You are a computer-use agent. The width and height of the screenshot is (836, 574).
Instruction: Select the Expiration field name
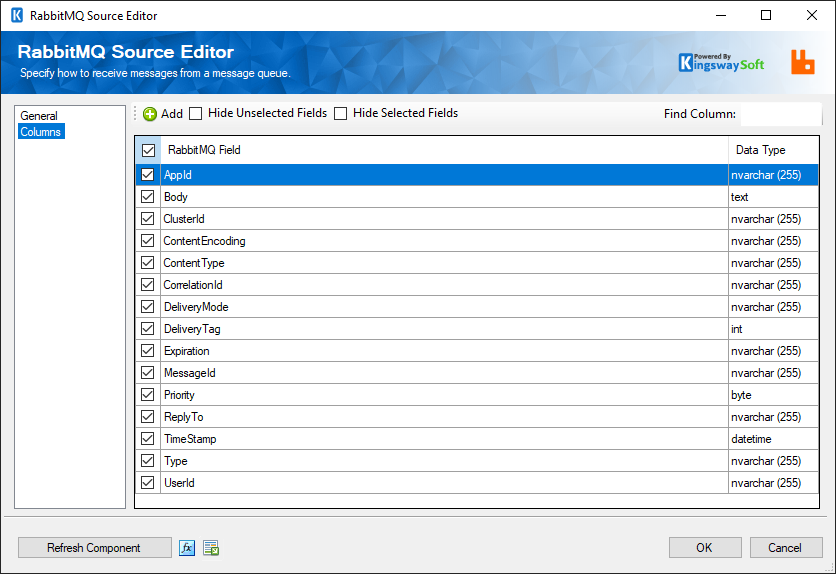[187, 351]
